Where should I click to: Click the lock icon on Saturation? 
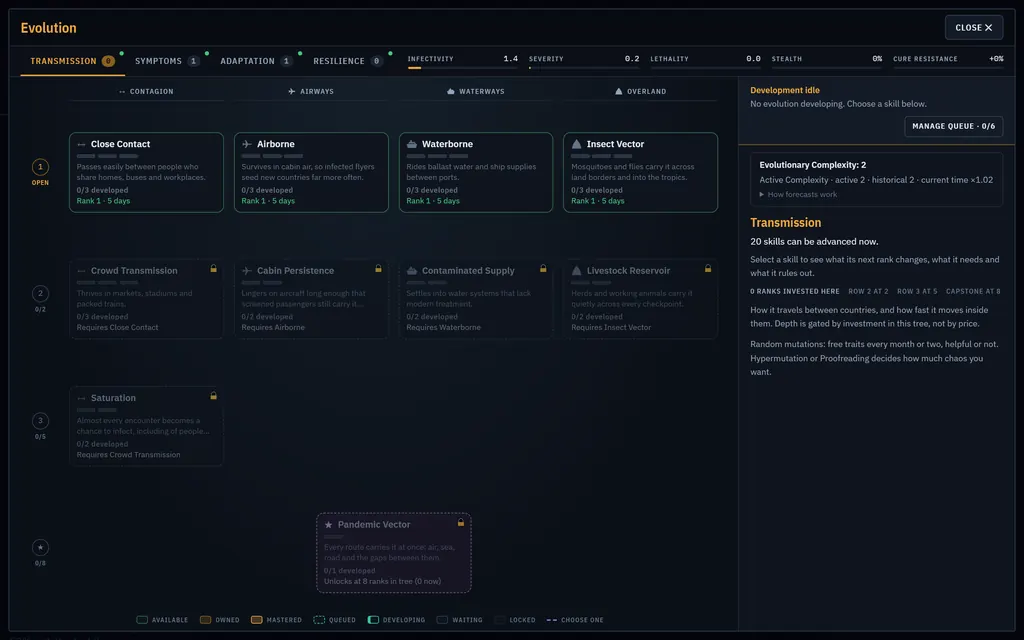(214, 396)
